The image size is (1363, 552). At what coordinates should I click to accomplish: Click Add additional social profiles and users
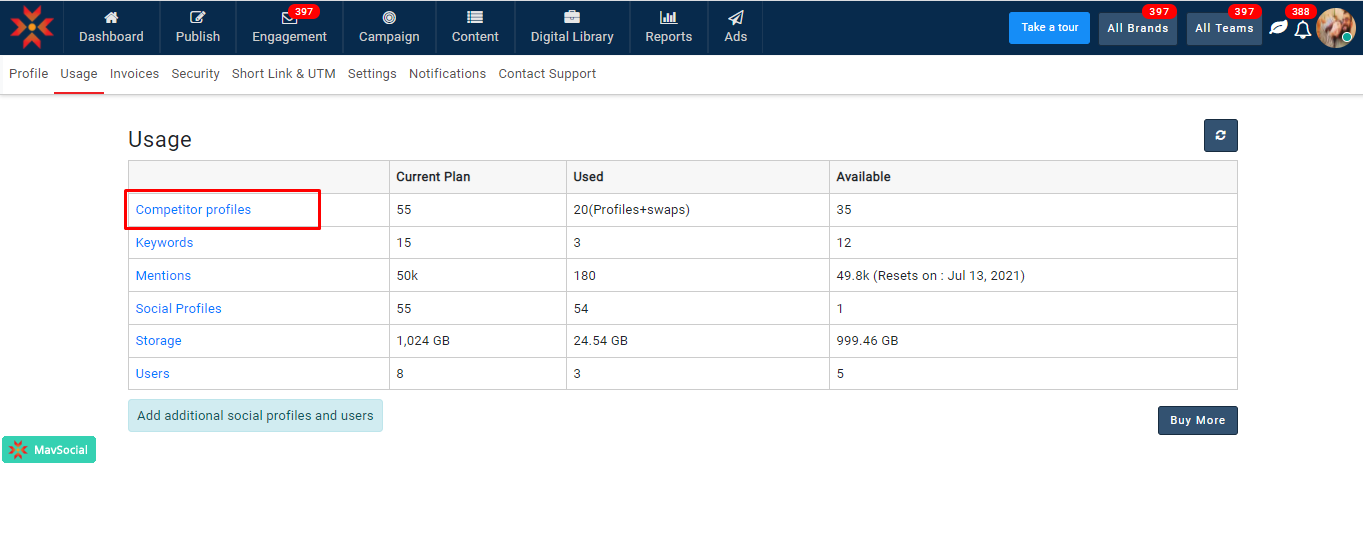[x=255, y=416]
